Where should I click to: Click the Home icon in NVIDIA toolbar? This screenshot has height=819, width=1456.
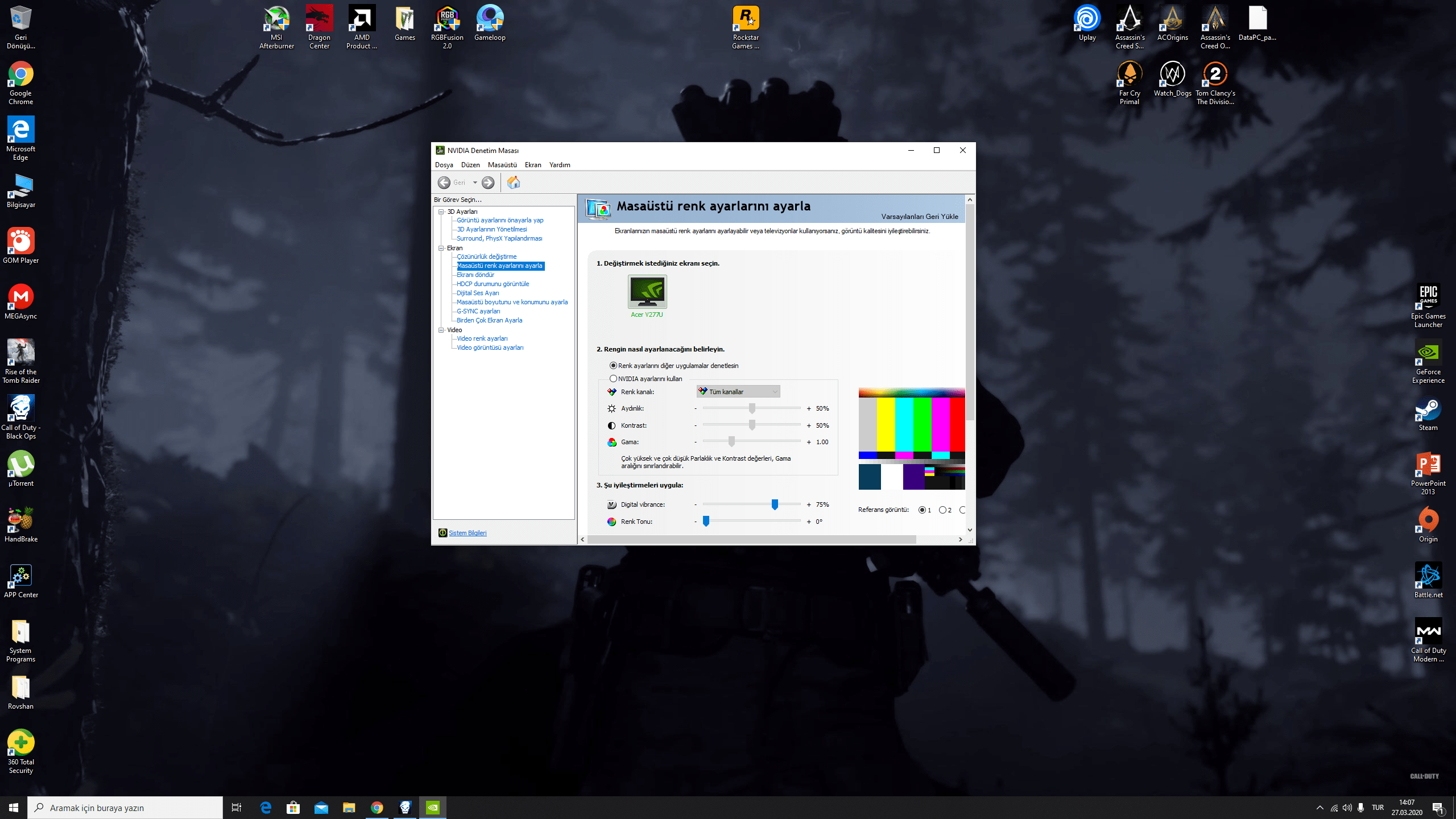513,183
